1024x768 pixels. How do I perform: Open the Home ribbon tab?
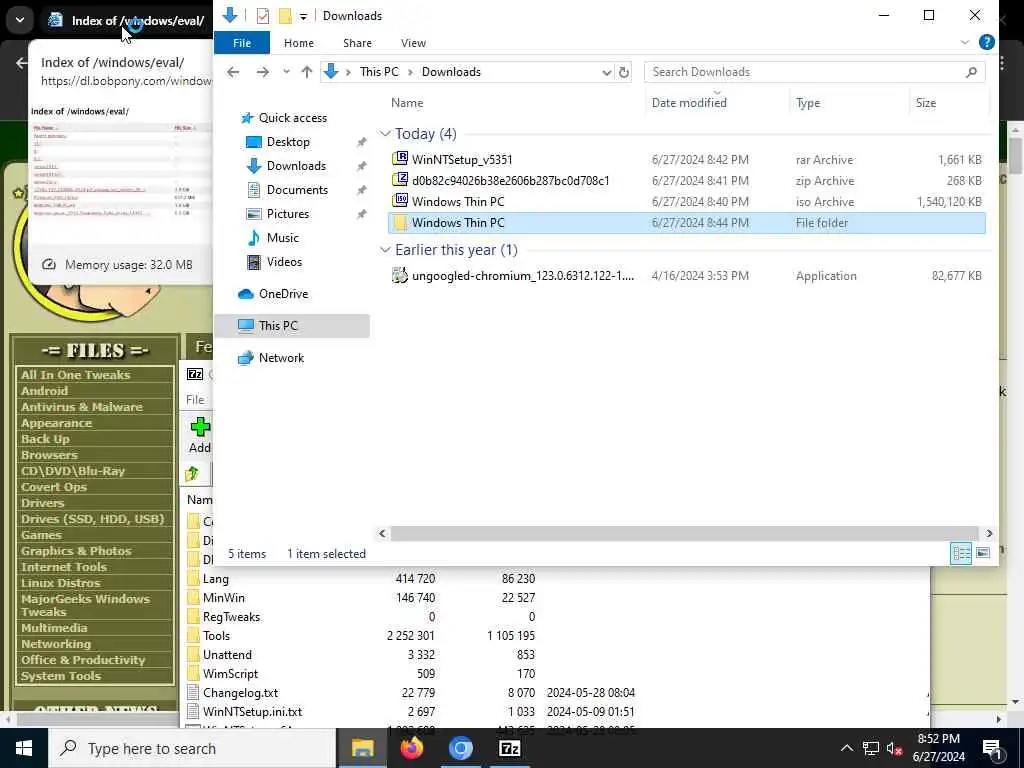point(299,43)
